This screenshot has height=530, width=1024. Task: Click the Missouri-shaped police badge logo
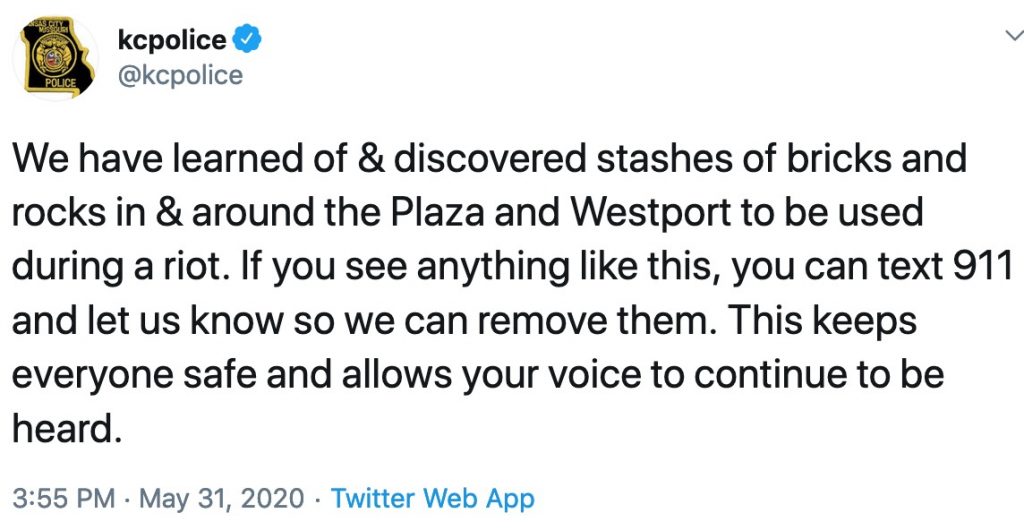click(x=56, y=58)
